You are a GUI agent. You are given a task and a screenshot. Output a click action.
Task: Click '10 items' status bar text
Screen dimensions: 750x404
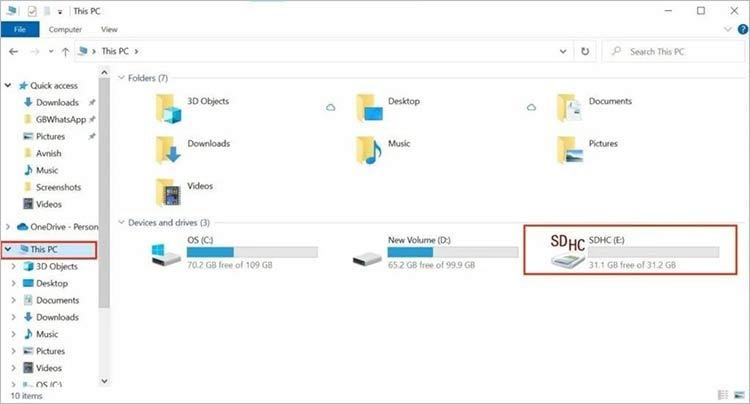click(26, 396)
